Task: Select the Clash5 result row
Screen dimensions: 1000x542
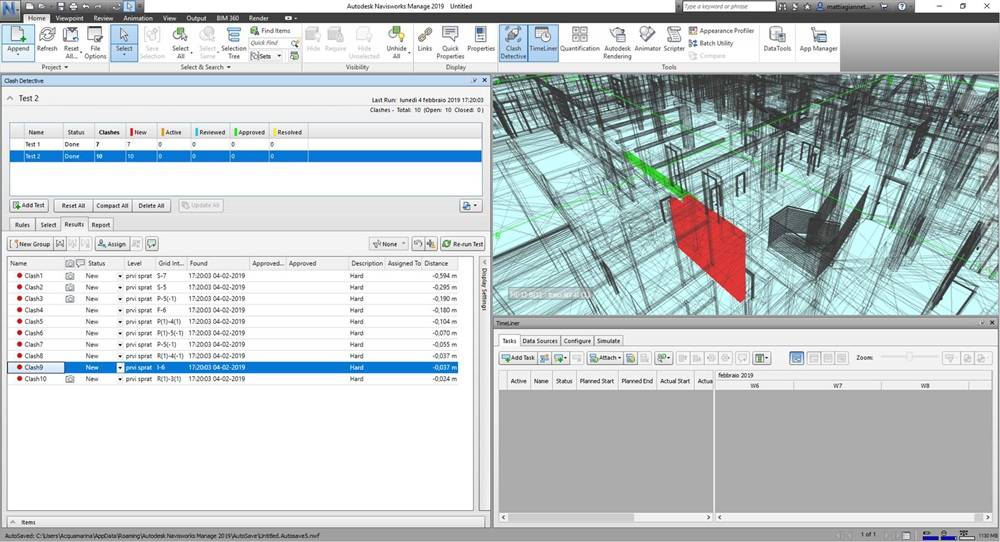Action: click(x=233, y=322)
